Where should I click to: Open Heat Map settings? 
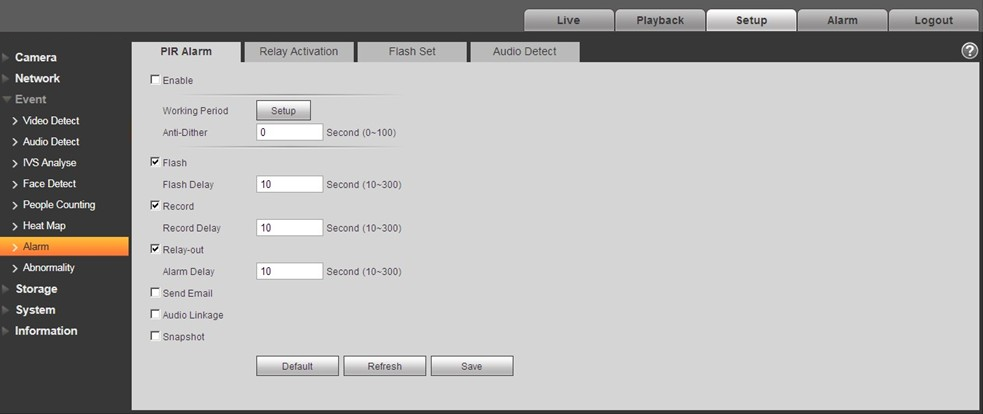pyautogui.click(x=44, y=226)
